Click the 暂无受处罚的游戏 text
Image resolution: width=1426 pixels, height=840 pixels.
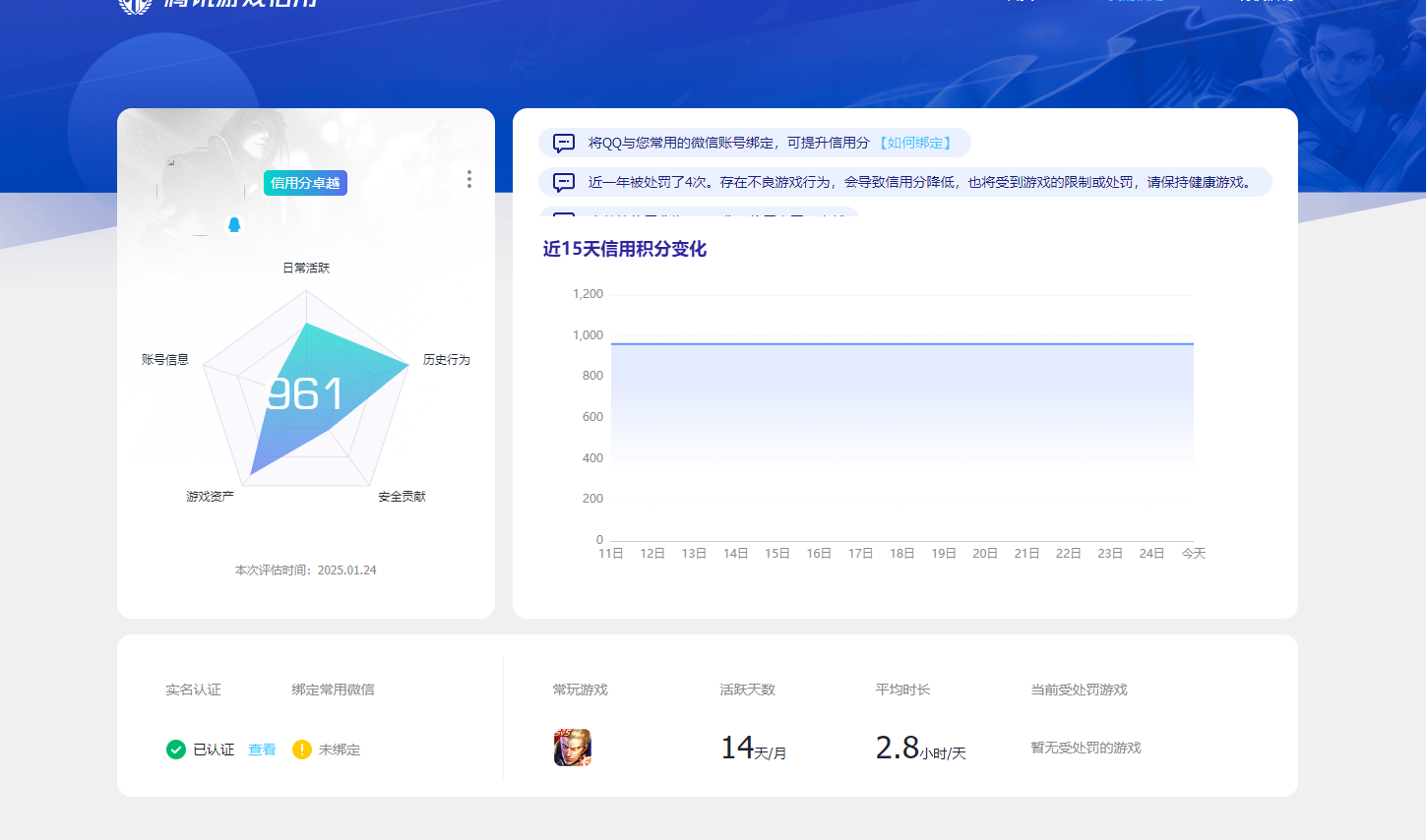coord(1086,748)
